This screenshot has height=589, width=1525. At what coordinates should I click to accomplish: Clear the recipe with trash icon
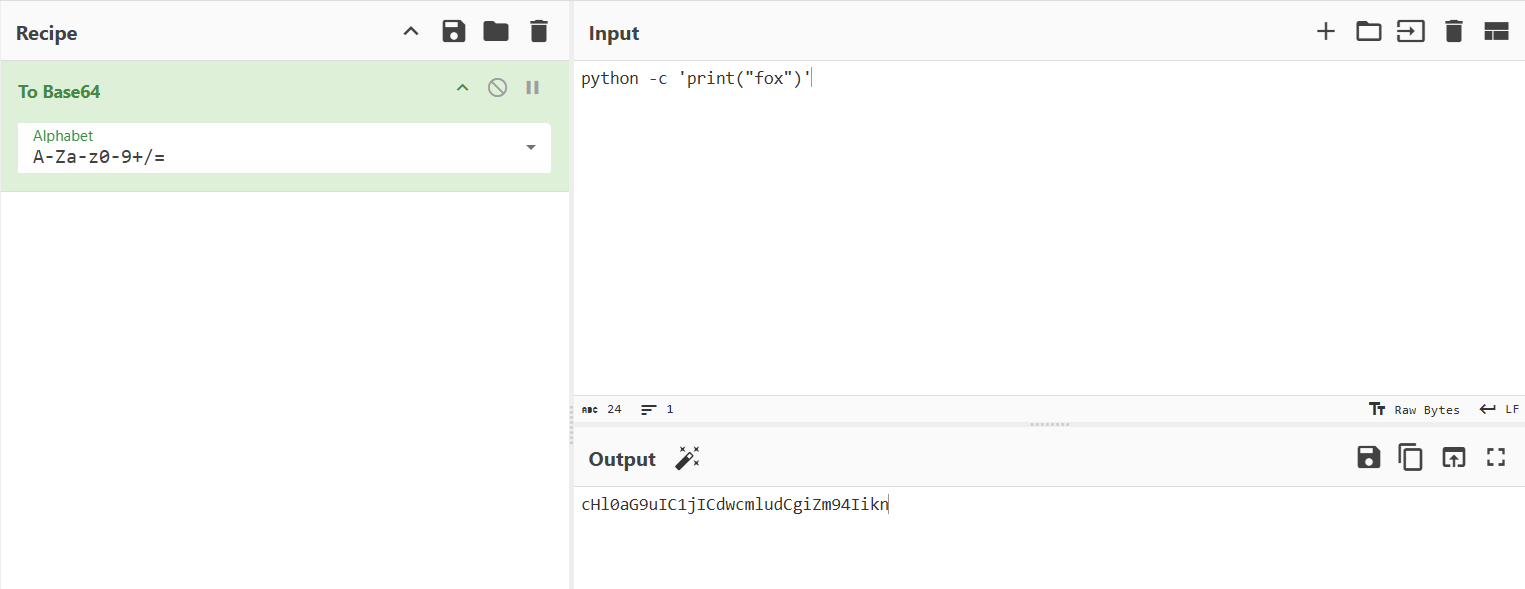tap(539, 32)
